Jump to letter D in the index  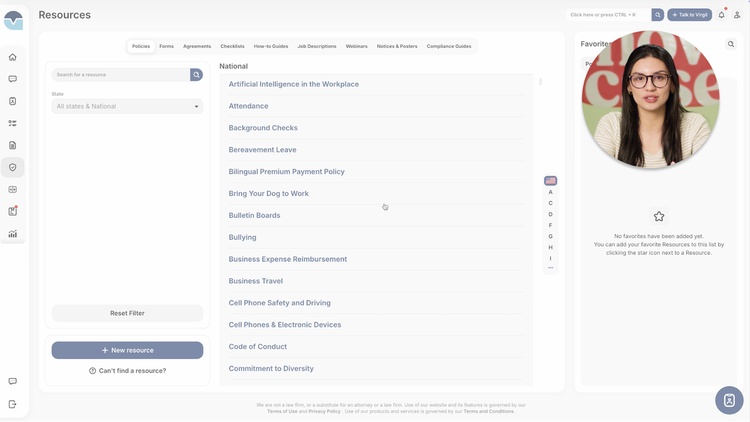point(551,214)
